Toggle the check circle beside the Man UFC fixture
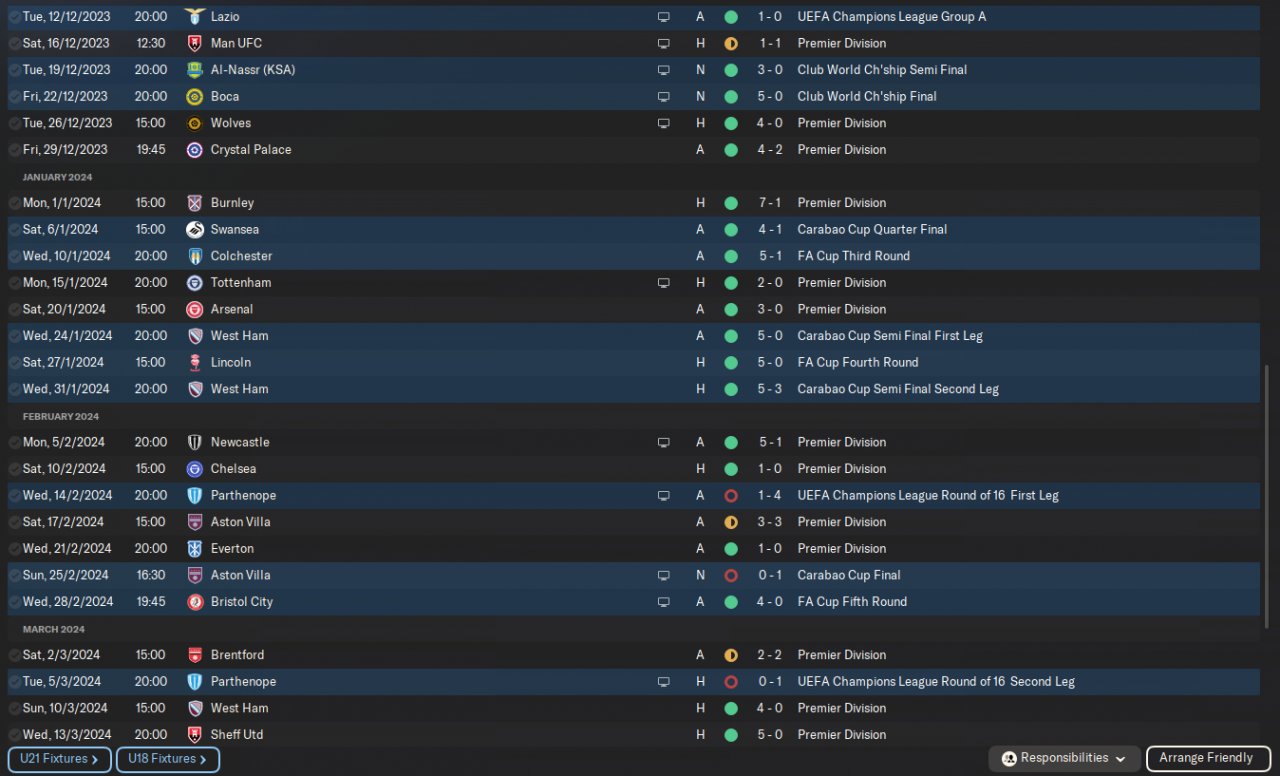1280x776 pixels. [x=14, y=44]
